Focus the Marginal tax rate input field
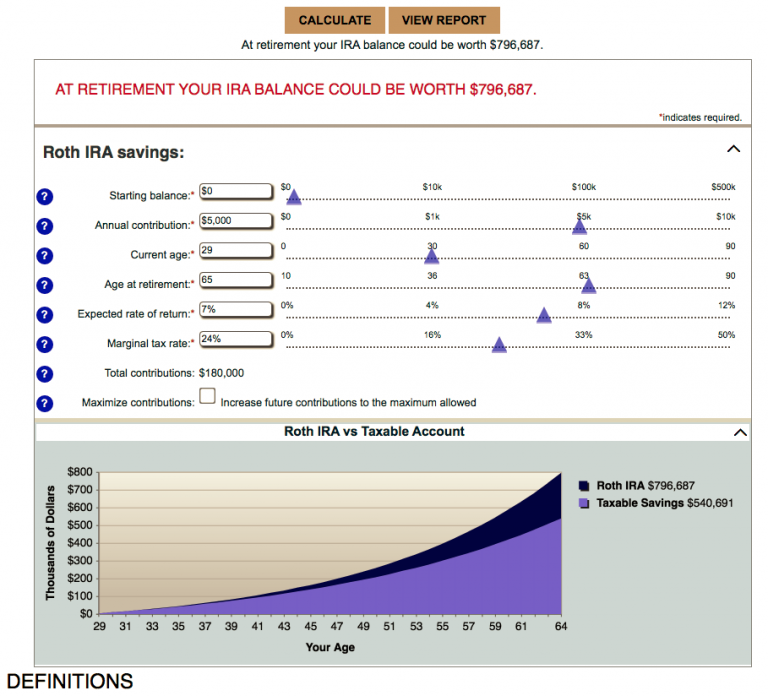This screenshot has height=696, width=768. pyautogui.click(x=236, y=339)
